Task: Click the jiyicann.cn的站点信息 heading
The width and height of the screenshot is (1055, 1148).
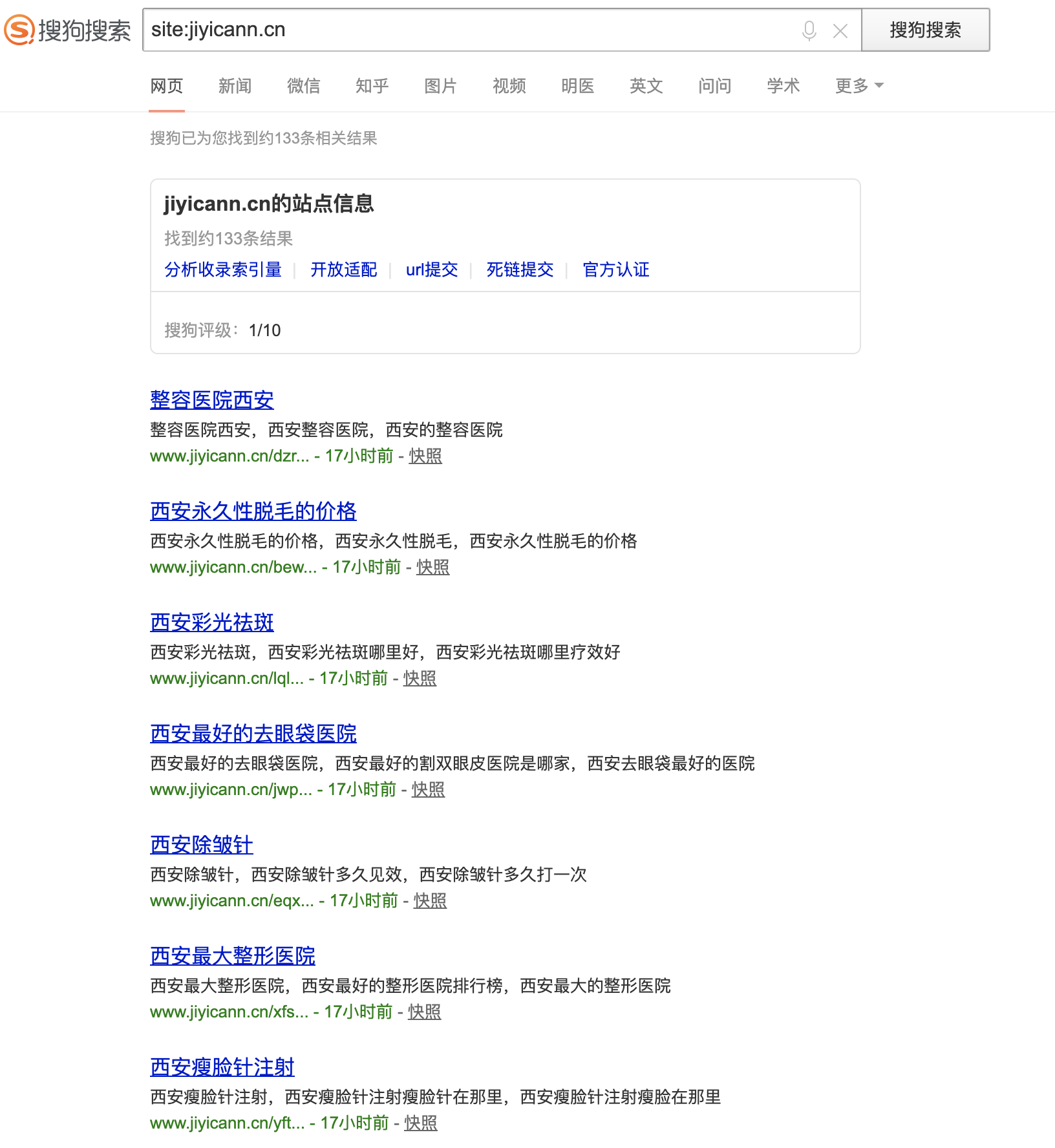Action: (269, 204)
